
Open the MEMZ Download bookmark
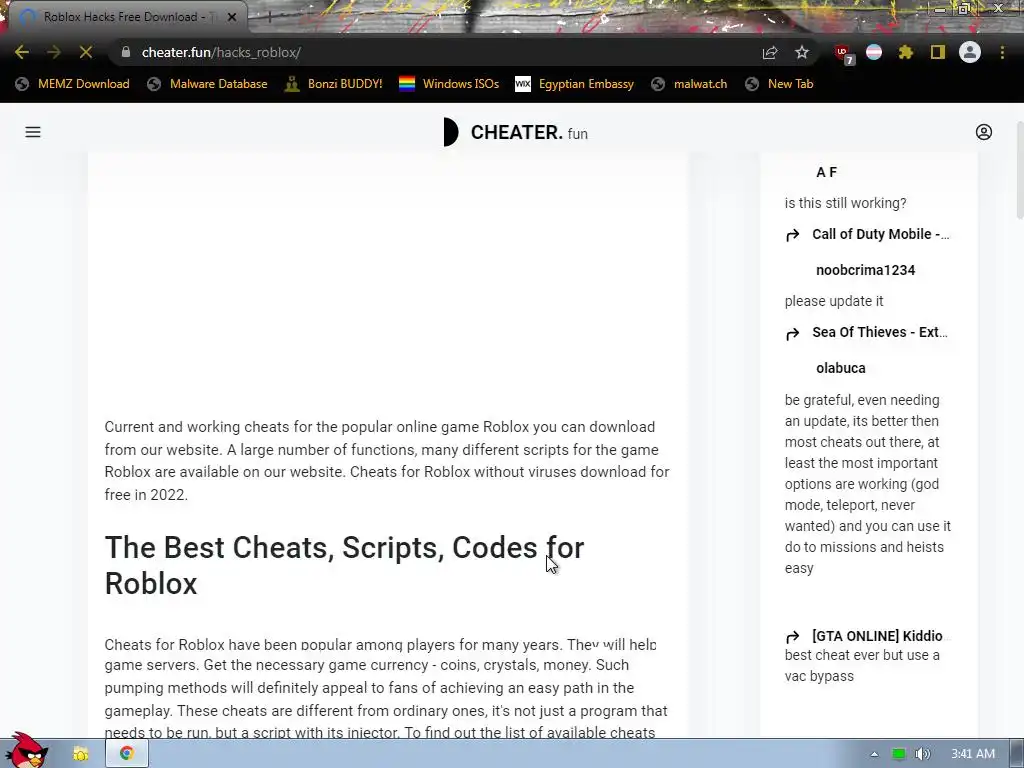[x=72, y=84]
